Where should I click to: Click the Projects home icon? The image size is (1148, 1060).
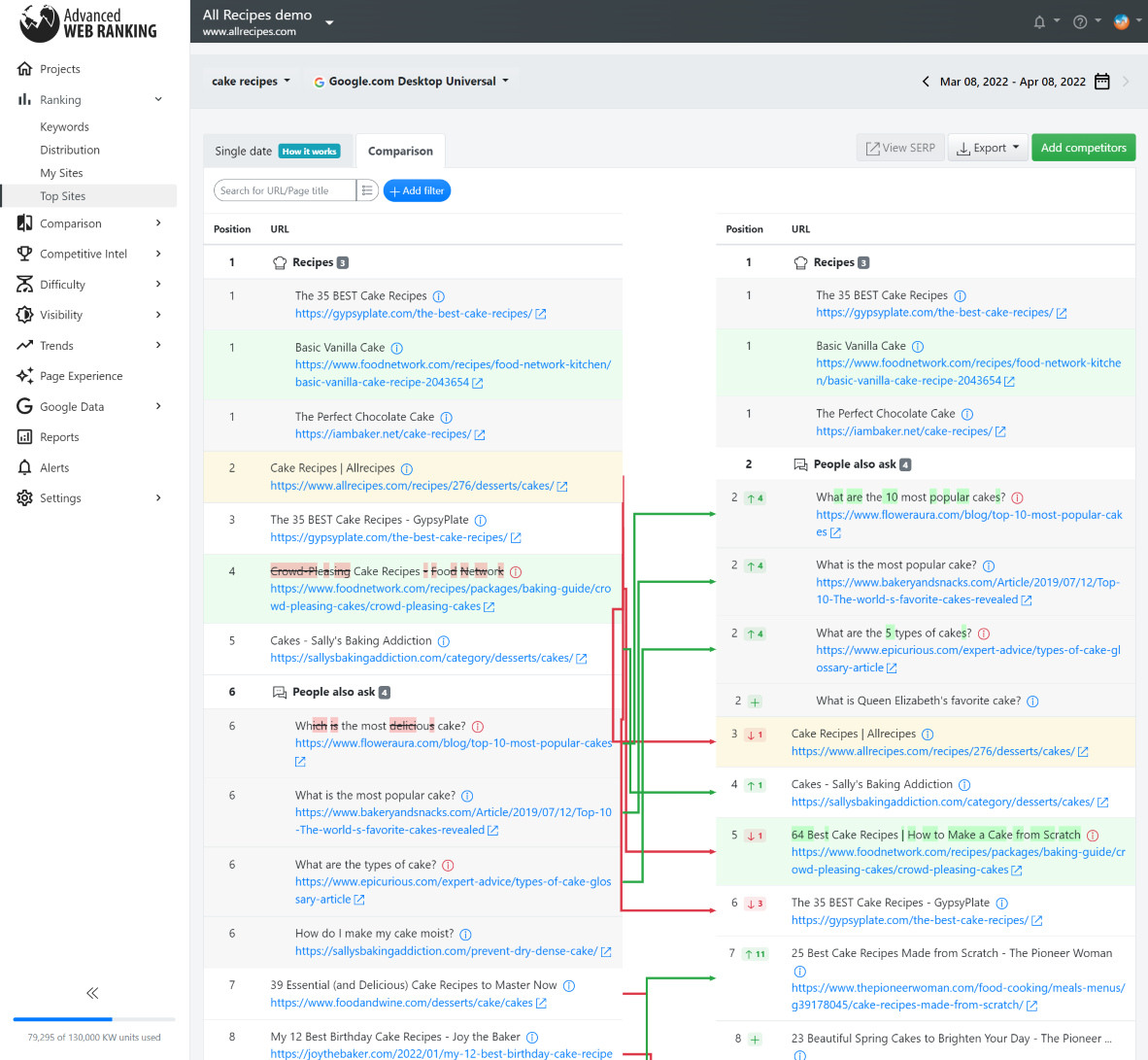[24, 69]
